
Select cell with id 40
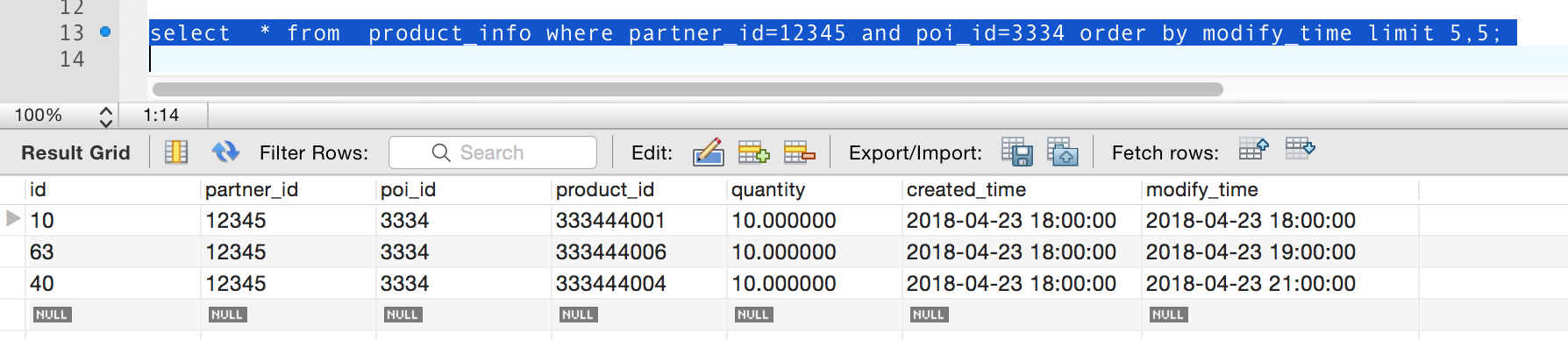pyautogui.click(x=113, y=284)
